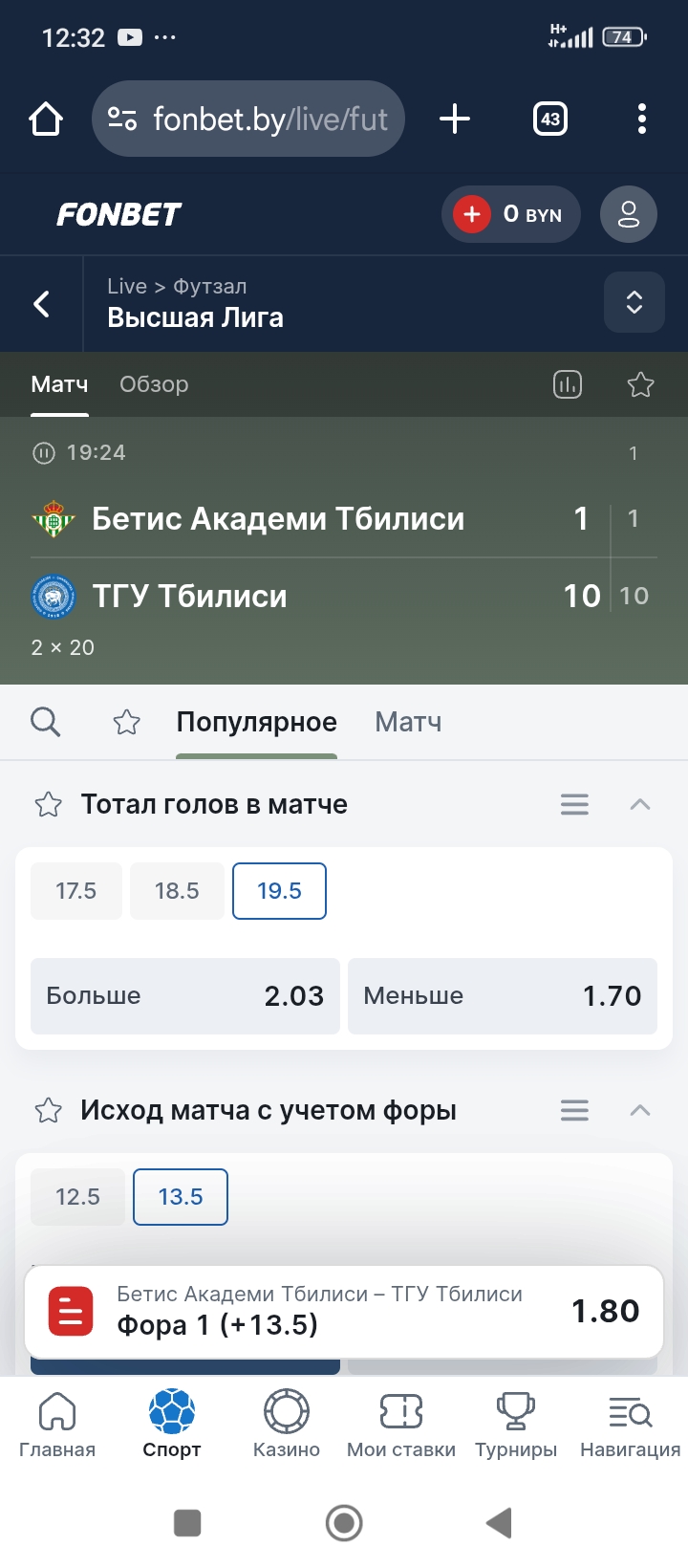
Task: Open Турниры trophy icon
Action: pos(516,1423)
